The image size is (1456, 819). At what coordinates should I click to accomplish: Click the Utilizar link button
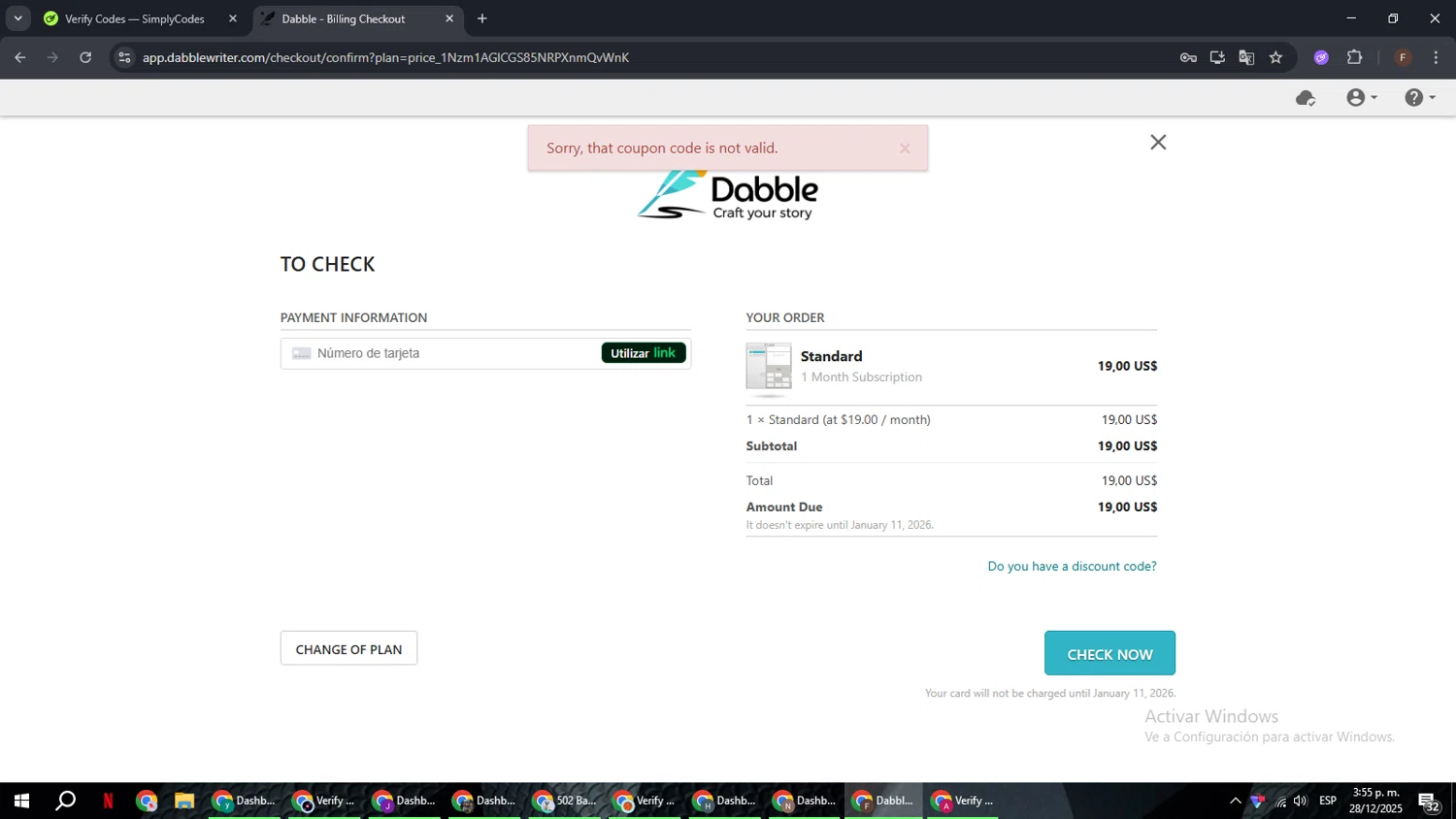click(644, 353)
